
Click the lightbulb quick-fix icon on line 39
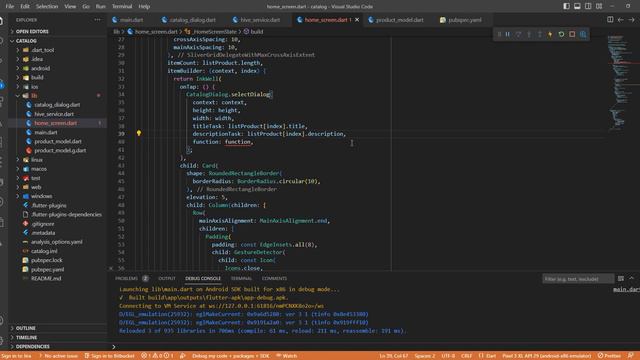click(139, 133)
